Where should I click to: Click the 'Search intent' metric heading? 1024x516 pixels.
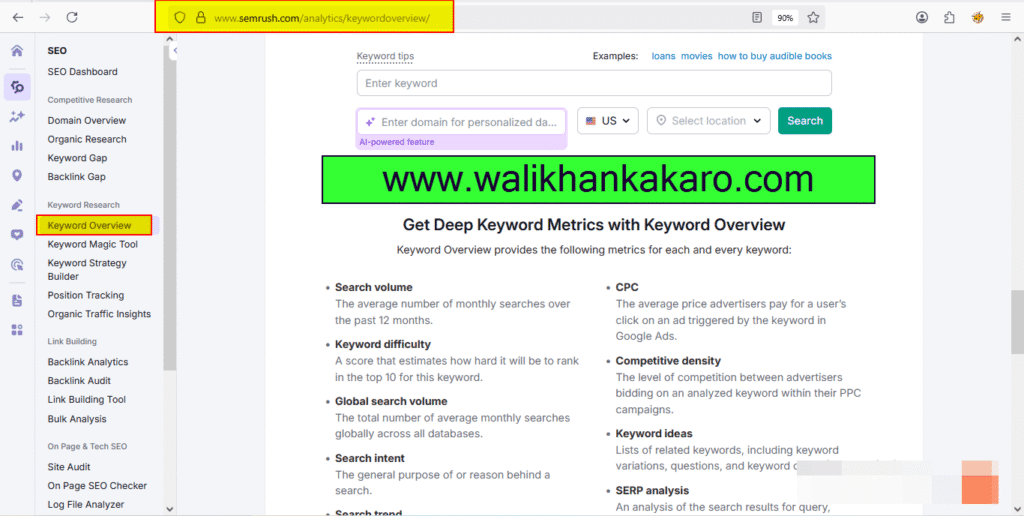click(370, 458)
